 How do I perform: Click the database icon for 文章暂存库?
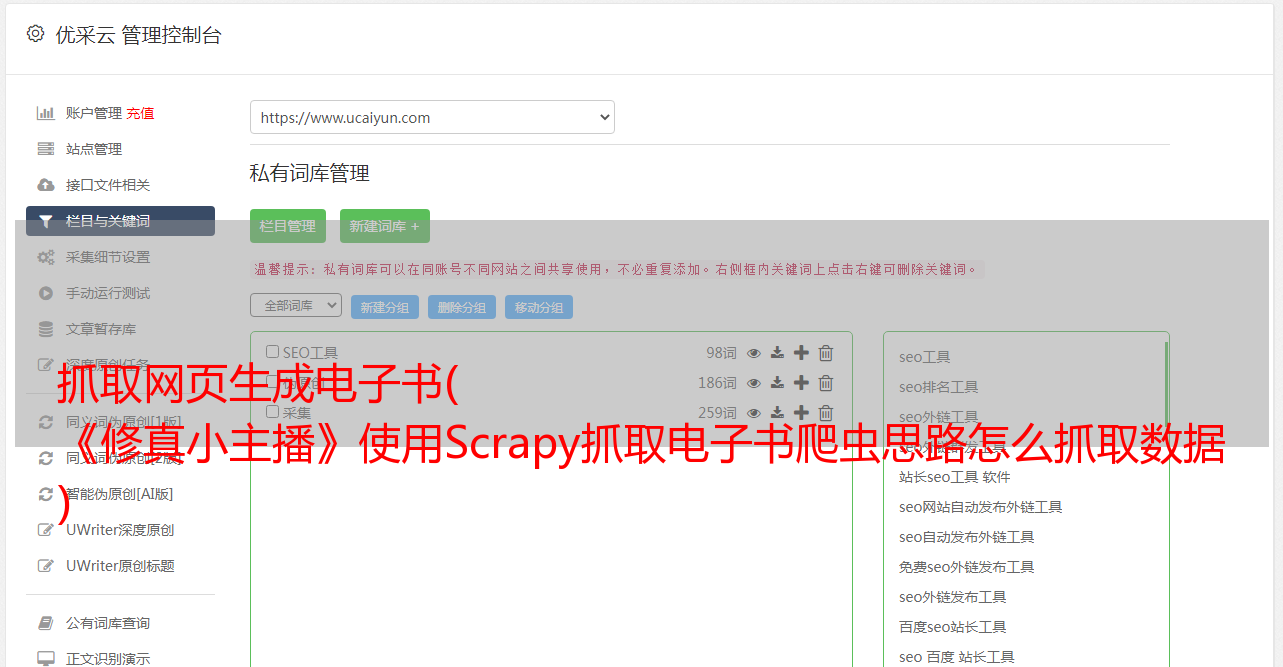46,329
